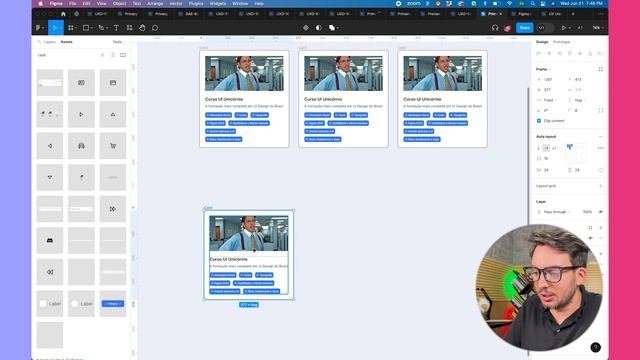Open the Plugins menu
The image size is (640, 360).
(196, 3)
